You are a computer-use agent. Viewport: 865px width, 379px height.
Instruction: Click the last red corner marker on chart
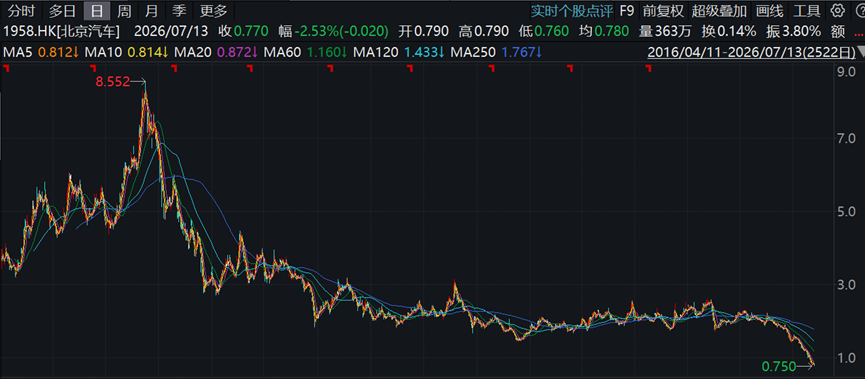click(x=650, y=68)
